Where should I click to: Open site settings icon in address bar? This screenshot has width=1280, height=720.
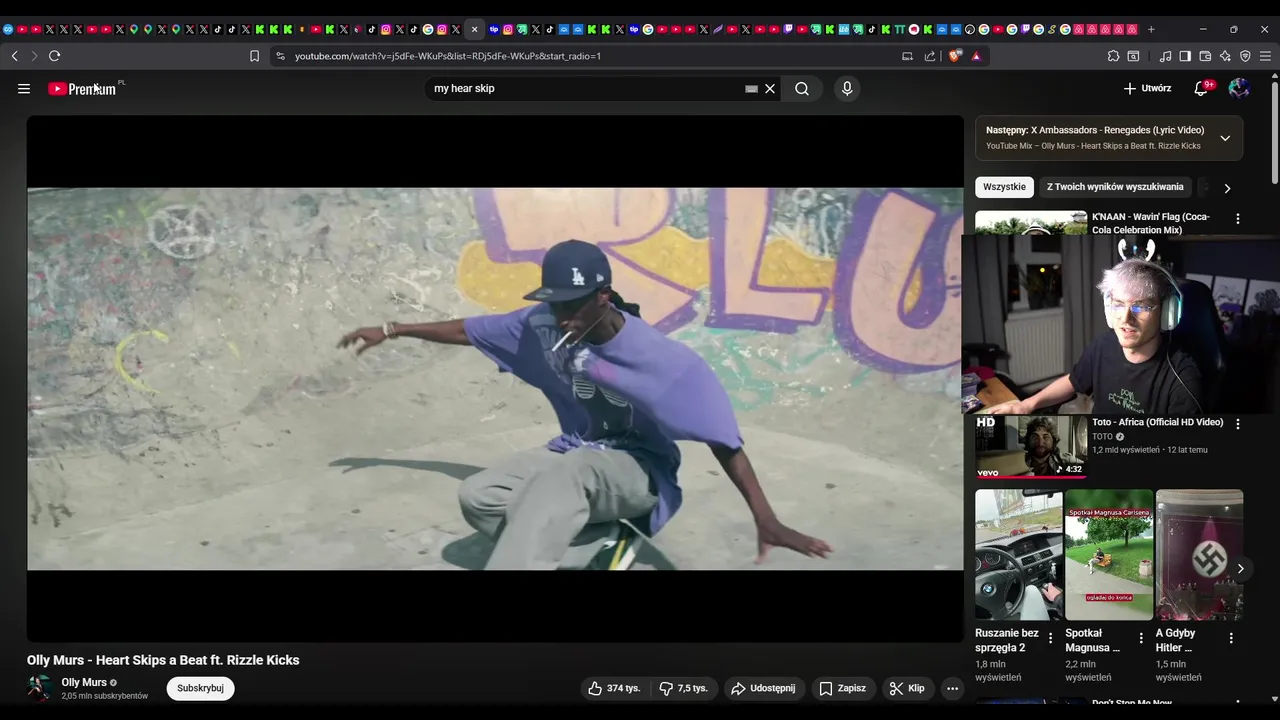[280, 56]
